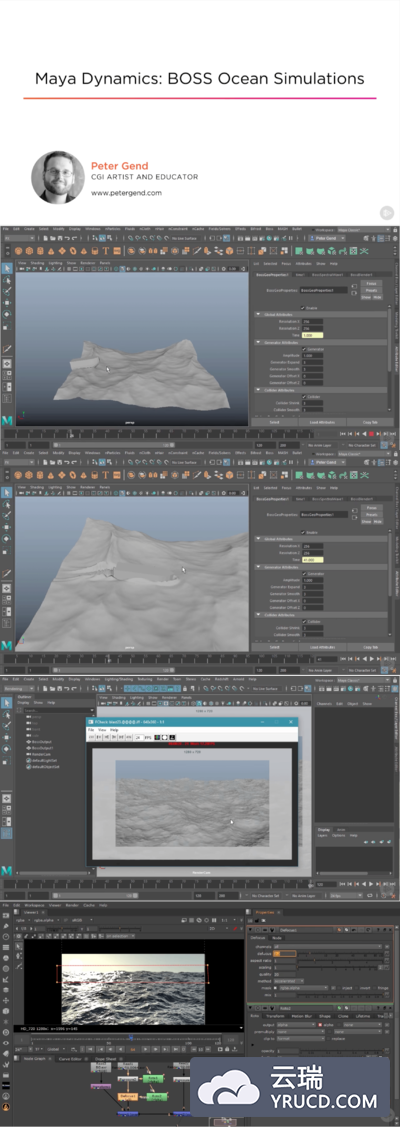The width and height of the screenshot is (400, 1127).
Task: Click Load Attributes in top Maya Attribute Editor
Action: click(322, 422)
